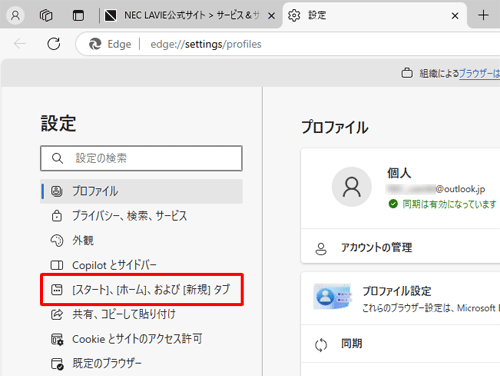Viewport: 500px width, 376px height.
Task: Open 同期 settings row
Action: tap(400, 344)
